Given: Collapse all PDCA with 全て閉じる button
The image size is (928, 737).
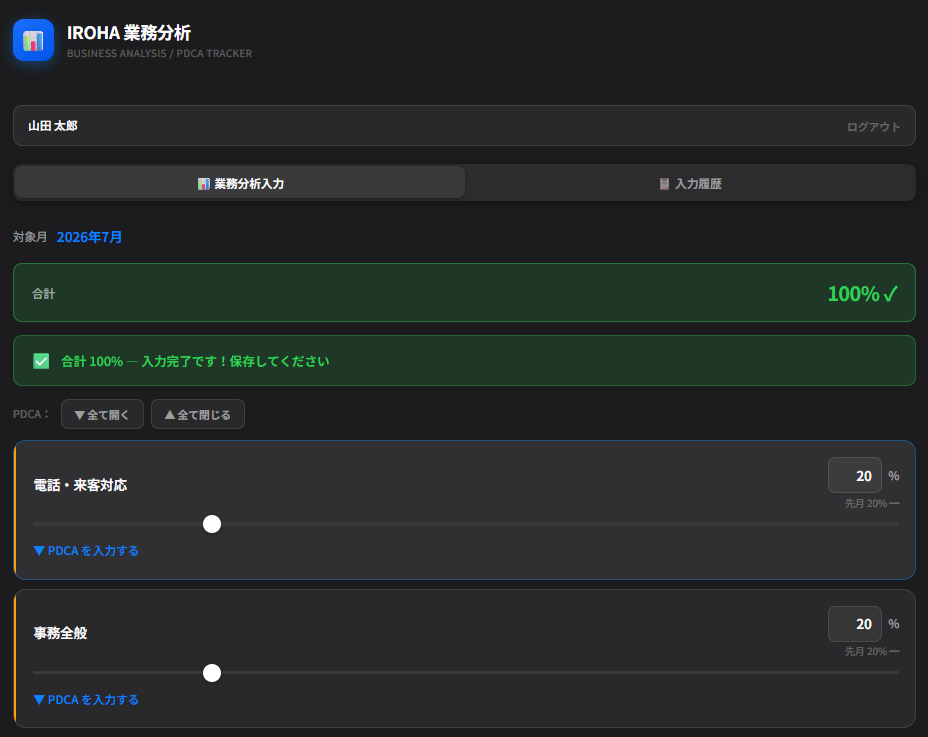Looking at the screenshot, I should coord(198,414).
